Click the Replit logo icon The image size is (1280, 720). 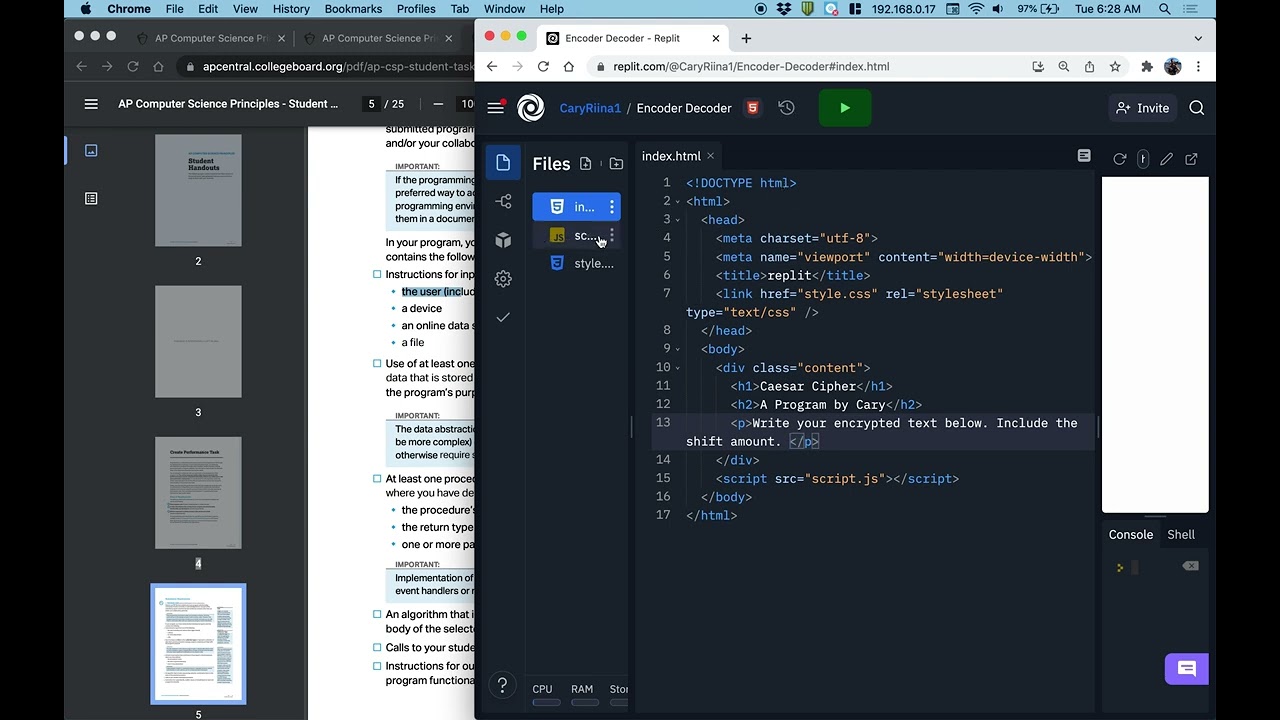point(531,108)
